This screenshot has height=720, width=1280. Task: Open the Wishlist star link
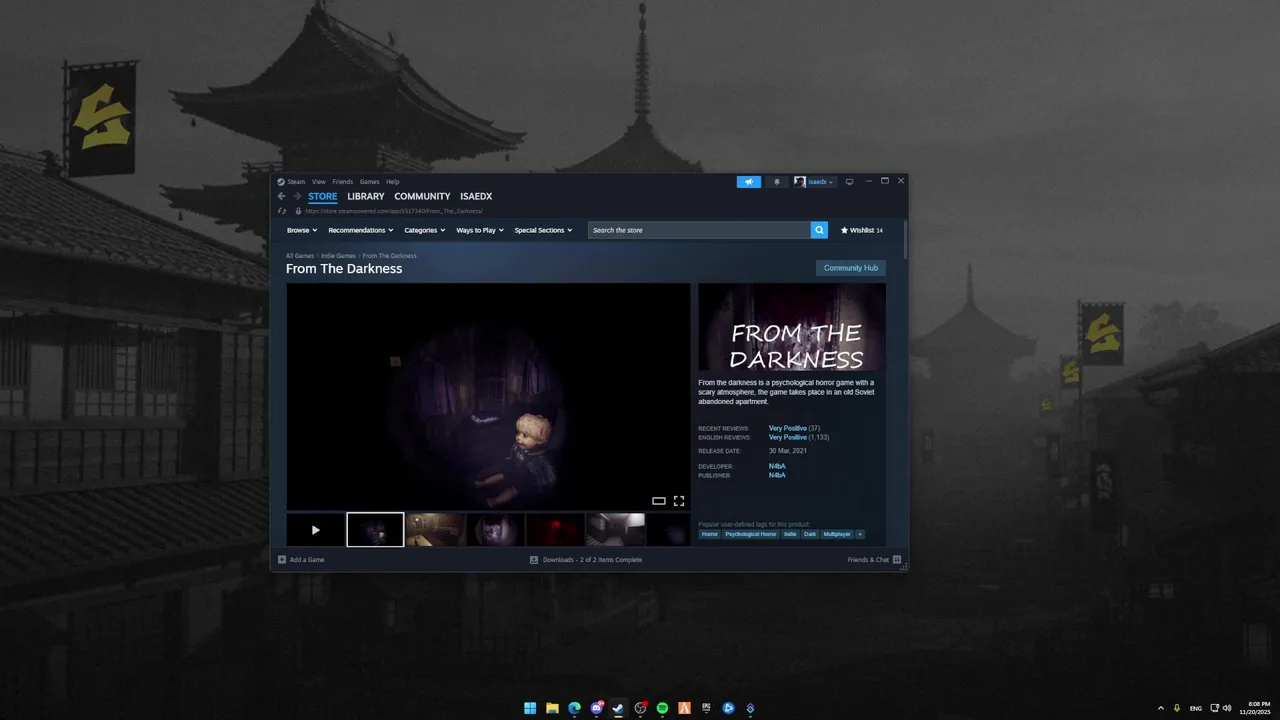[x=861, y=230]
